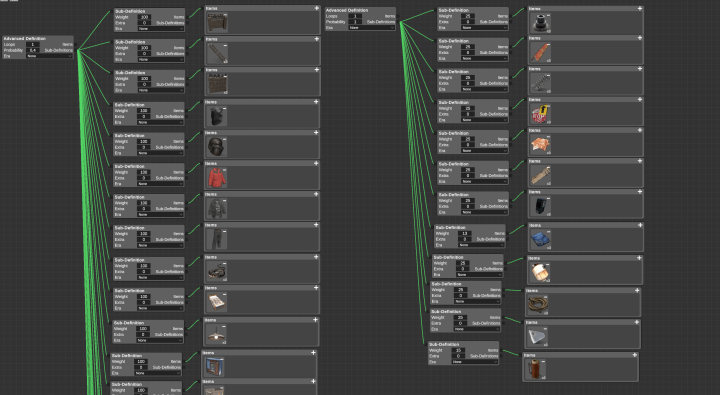Open Era dropdown of sub-definition linked to helmet
720x395 pixels.
pos(160,153)
